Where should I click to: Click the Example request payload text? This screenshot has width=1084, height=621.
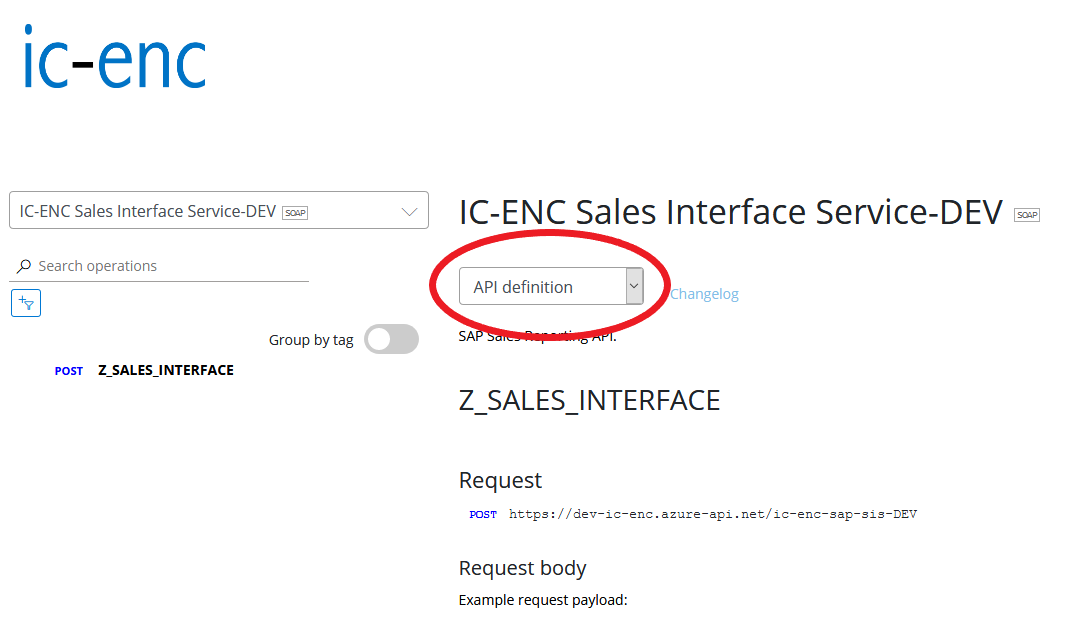click(x=542, y=600)
